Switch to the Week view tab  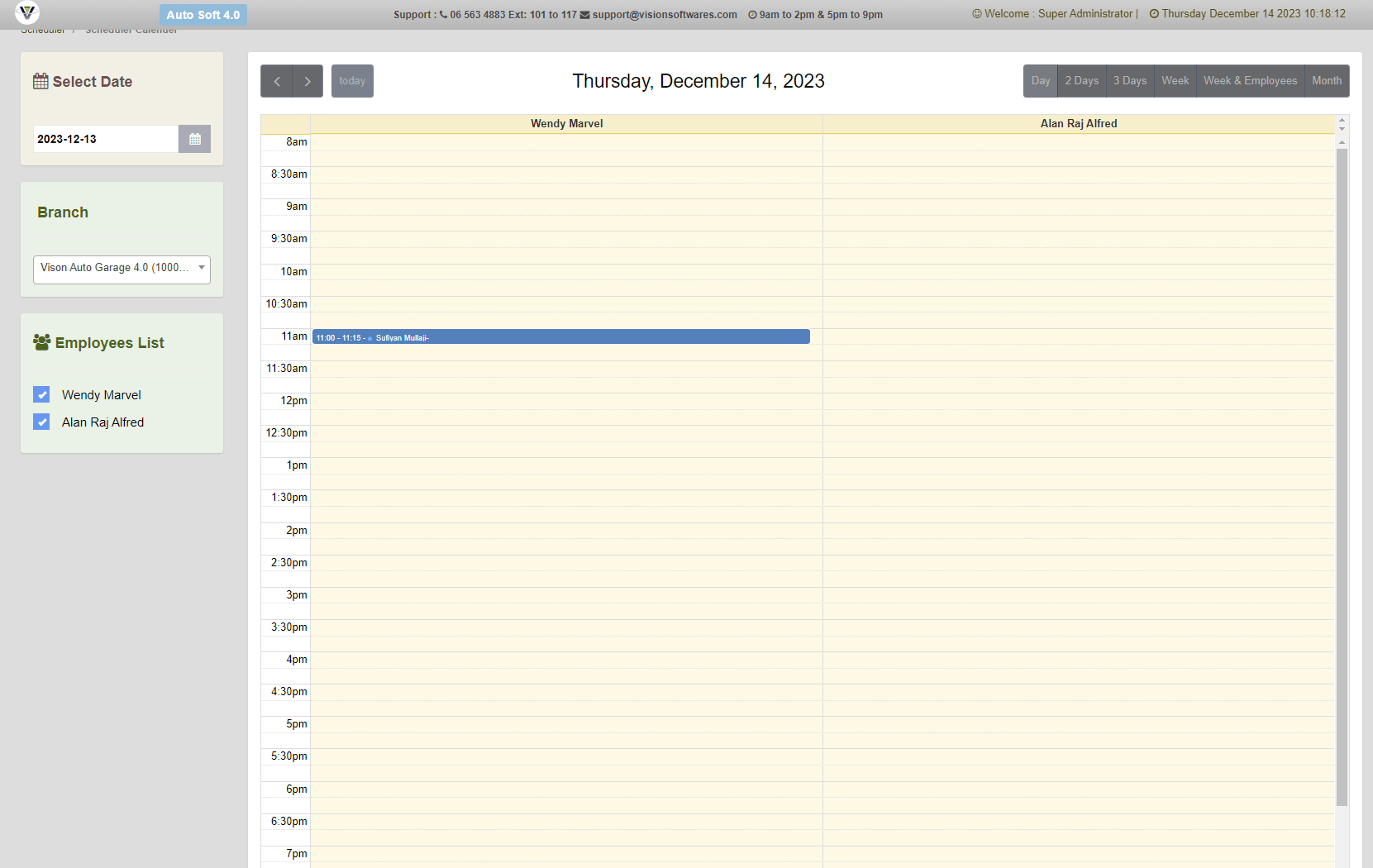click(x=1175, y=81)
